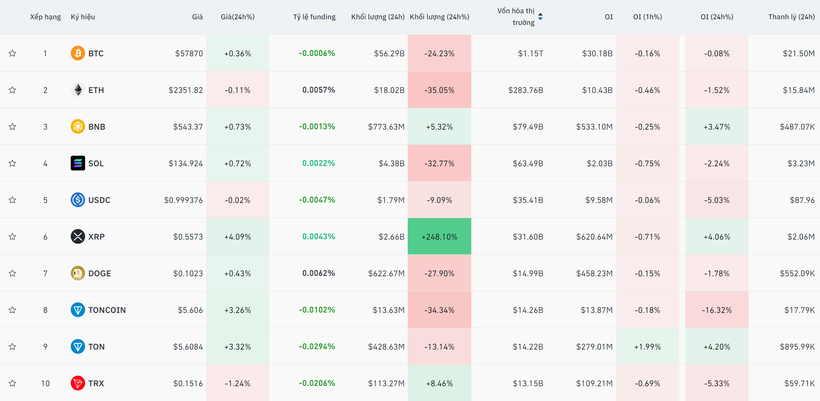This screenshot has width=820, height=401.
Task: Toggle the favorite star for BTC
Action: (12, 53)
